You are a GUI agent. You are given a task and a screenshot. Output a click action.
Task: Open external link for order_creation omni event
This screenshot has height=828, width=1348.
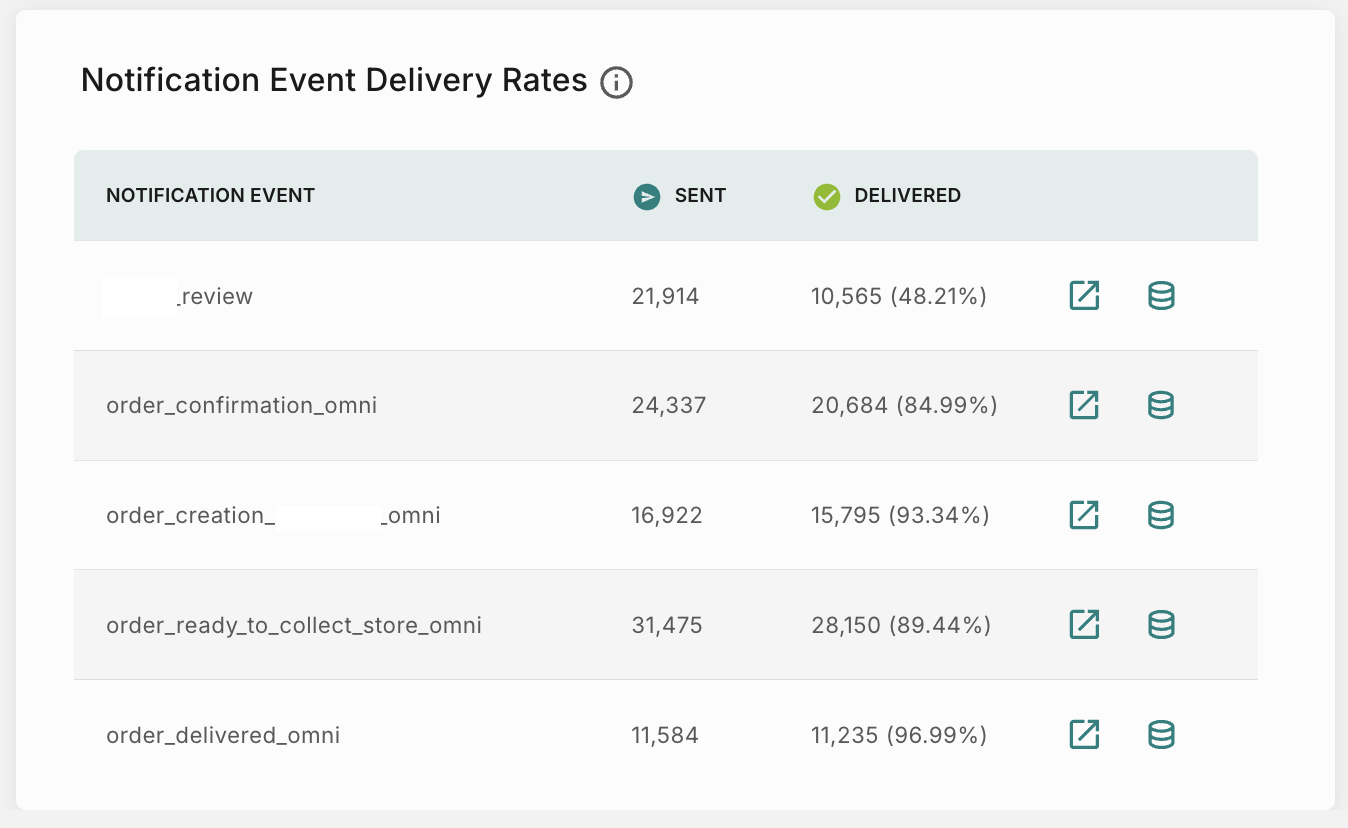(x=1083, y=515)
